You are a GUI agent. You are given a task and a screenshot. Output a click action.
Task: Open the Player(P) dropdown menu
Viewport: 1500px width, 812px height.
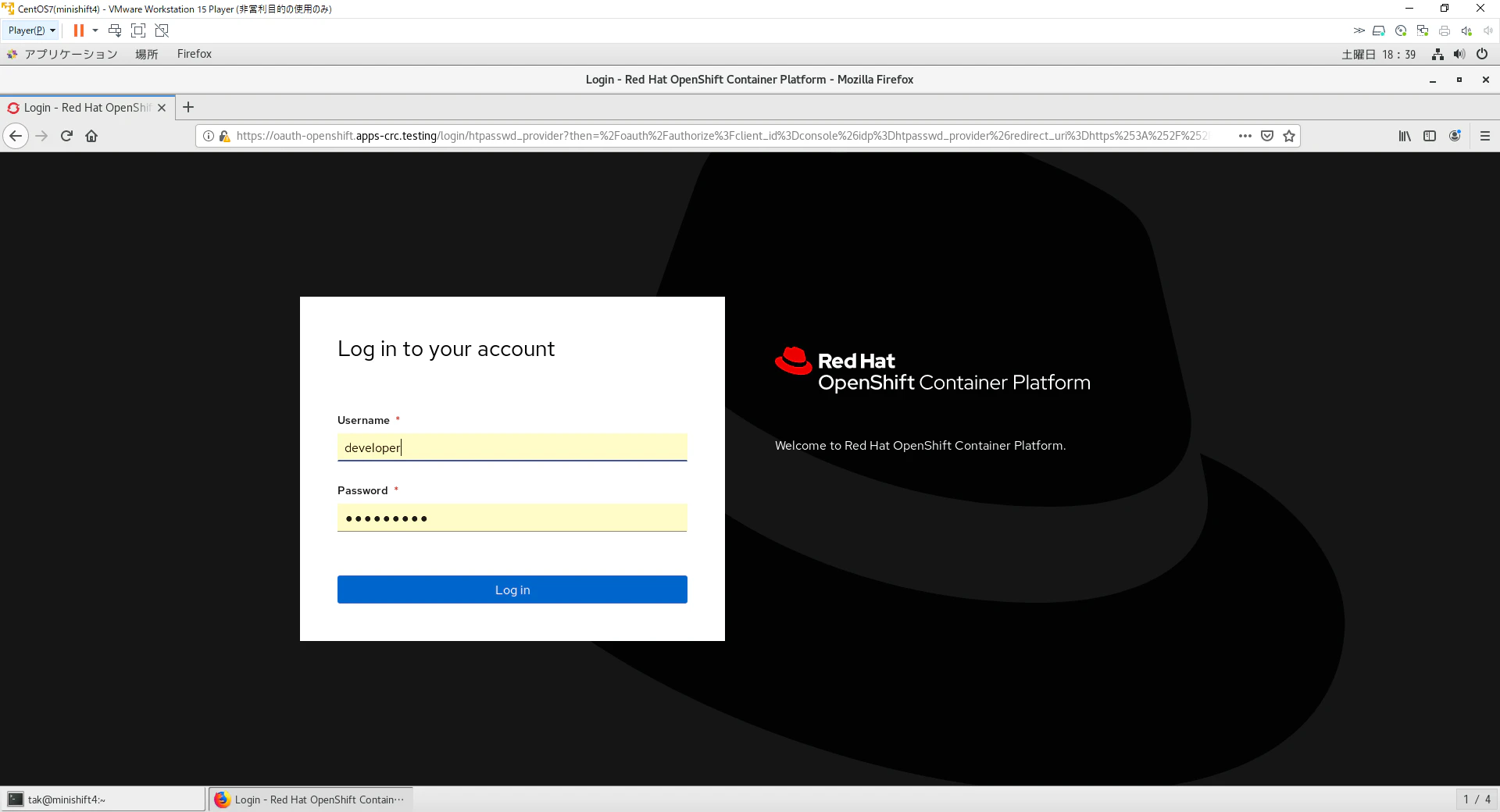click(31, 30)
